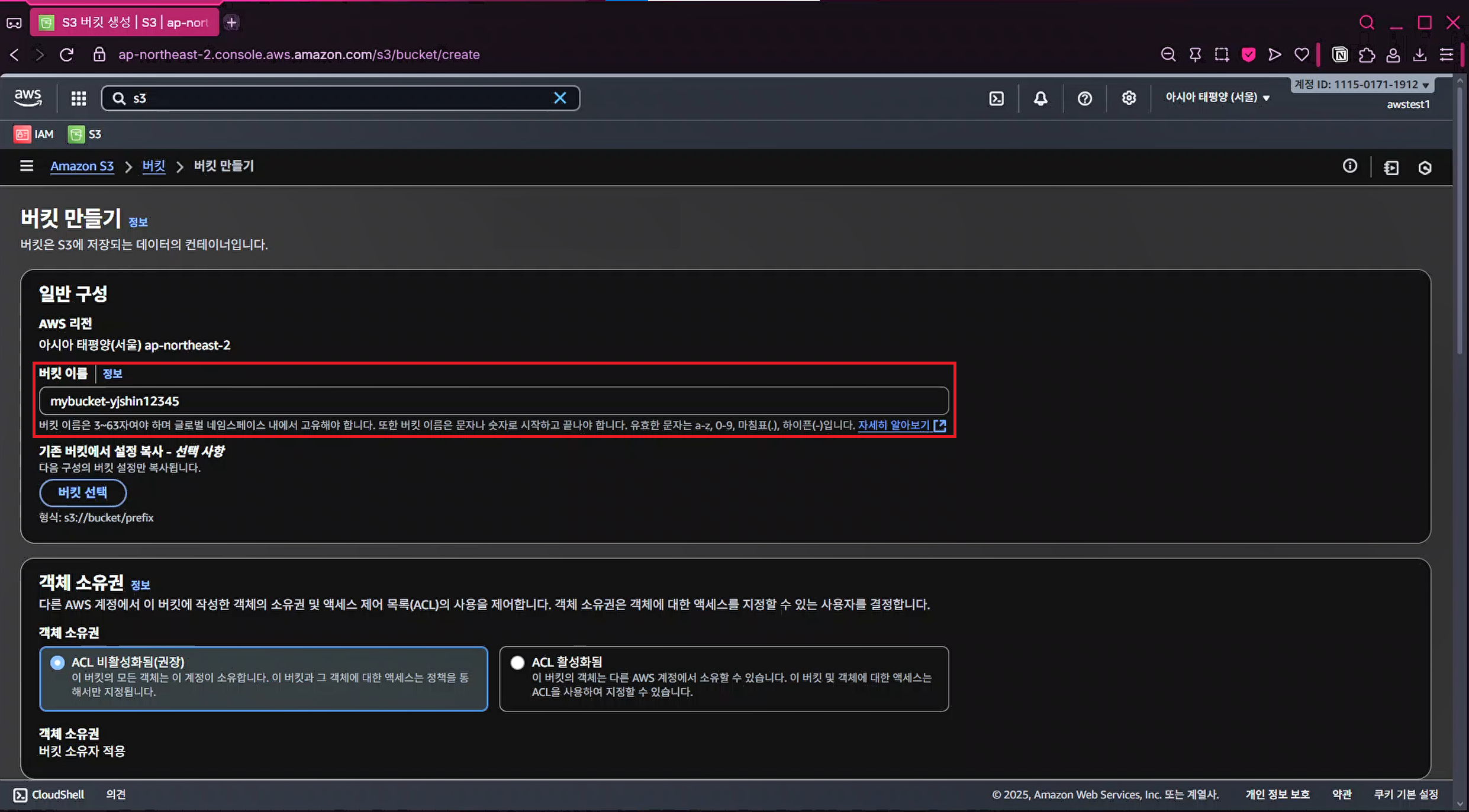The height and width of the screenshot is (812, 1469).
Task: Open the browser extensions puzzle icon
Action: click(x=1367, y=55)
